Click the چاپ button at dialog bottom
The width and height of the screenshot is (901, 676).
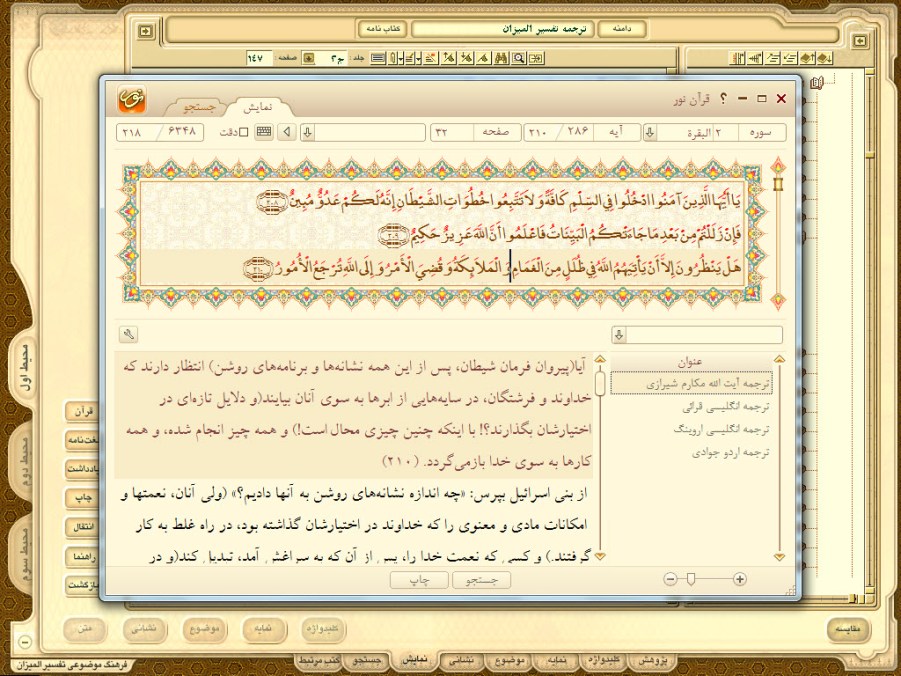419,580
